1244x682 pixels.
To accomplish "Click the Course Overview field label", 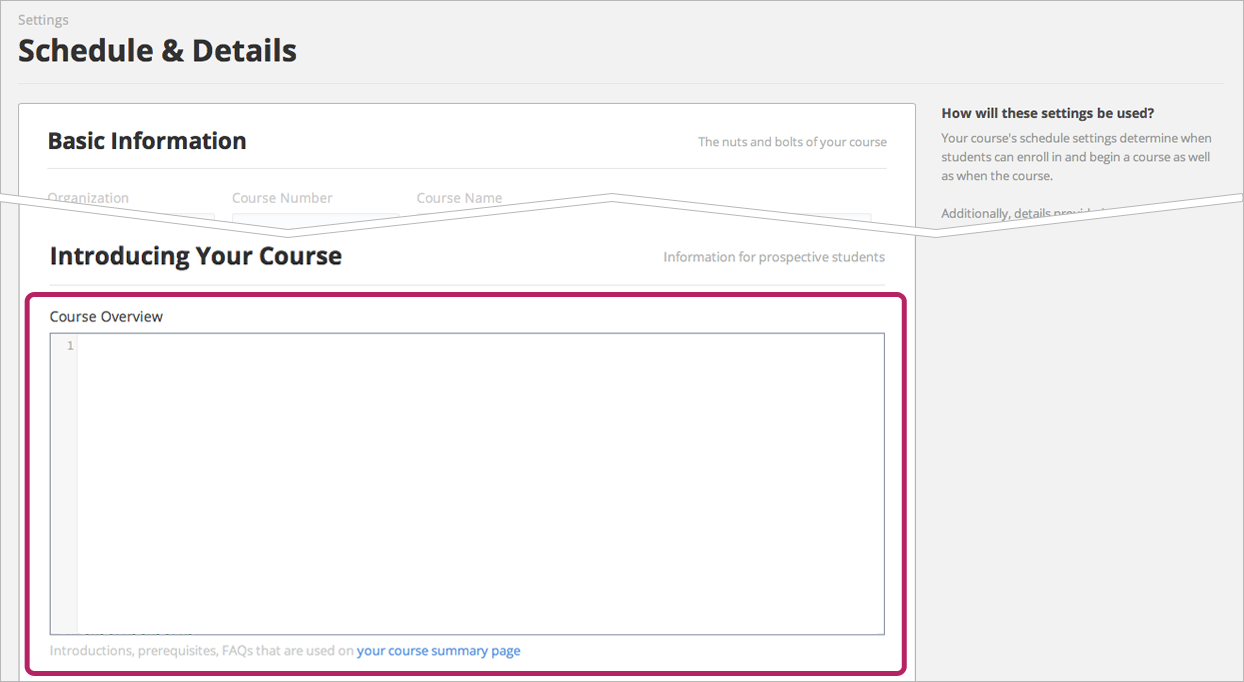I will [x=106, y=317].
